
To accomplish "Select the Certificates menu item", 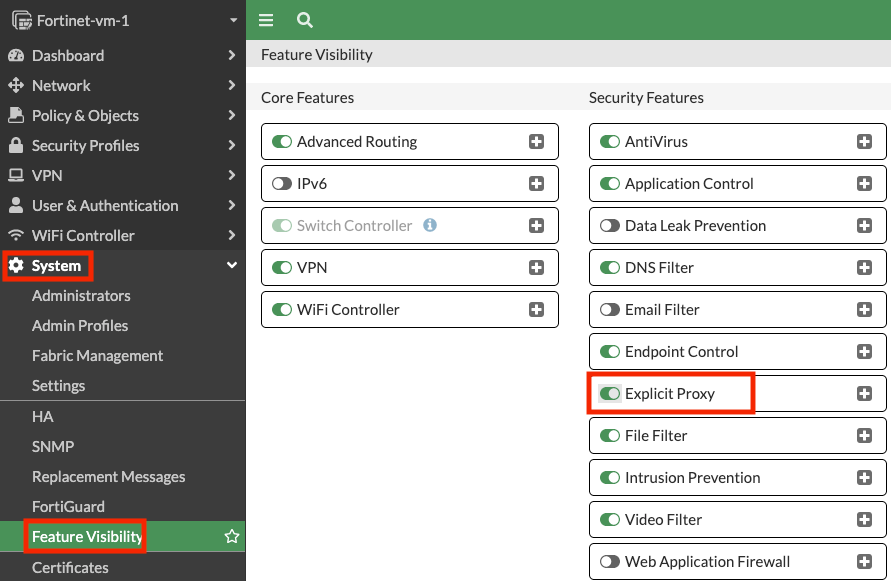I will coord(70,567).
